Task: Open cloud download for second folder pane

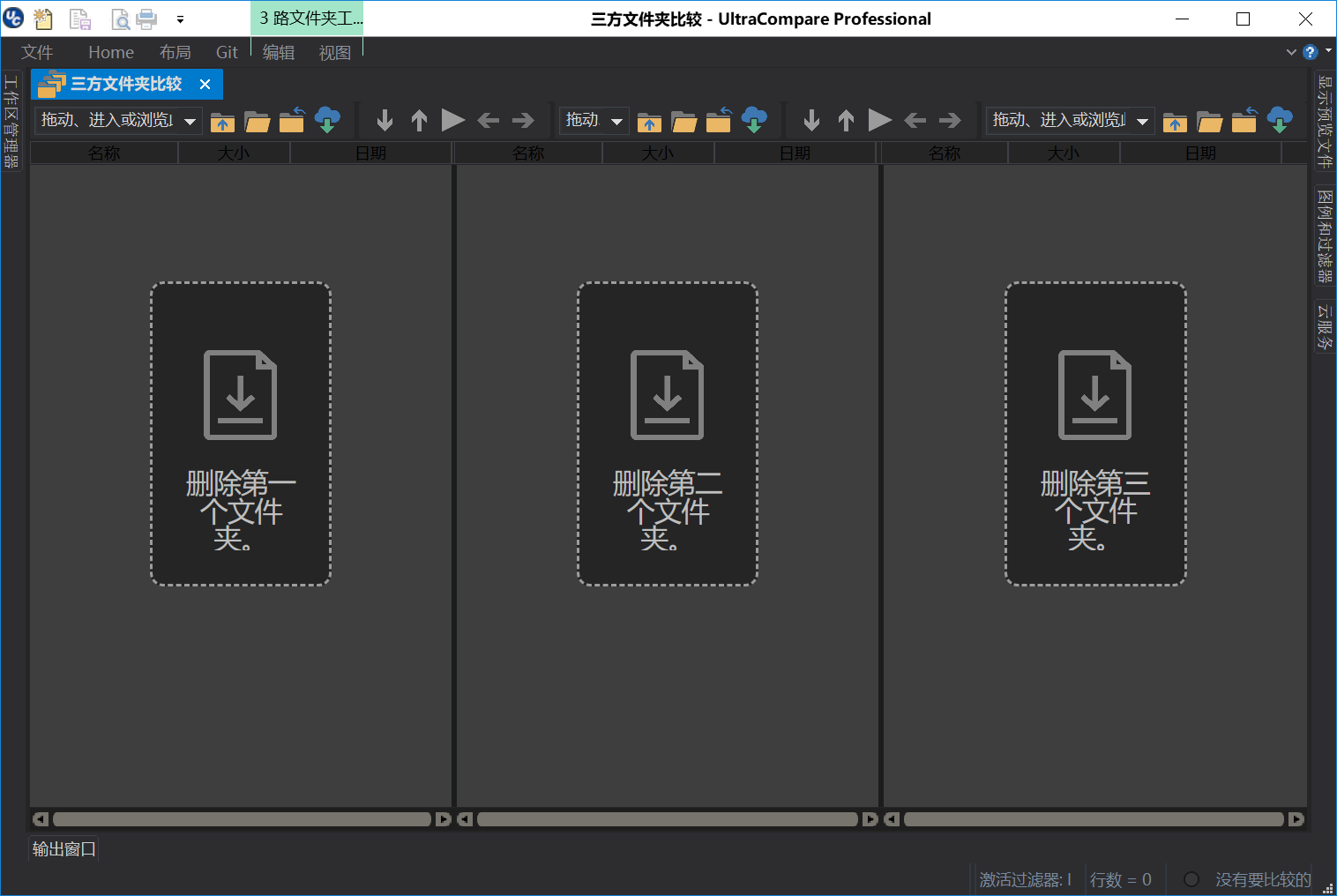Action: point(754,119)
